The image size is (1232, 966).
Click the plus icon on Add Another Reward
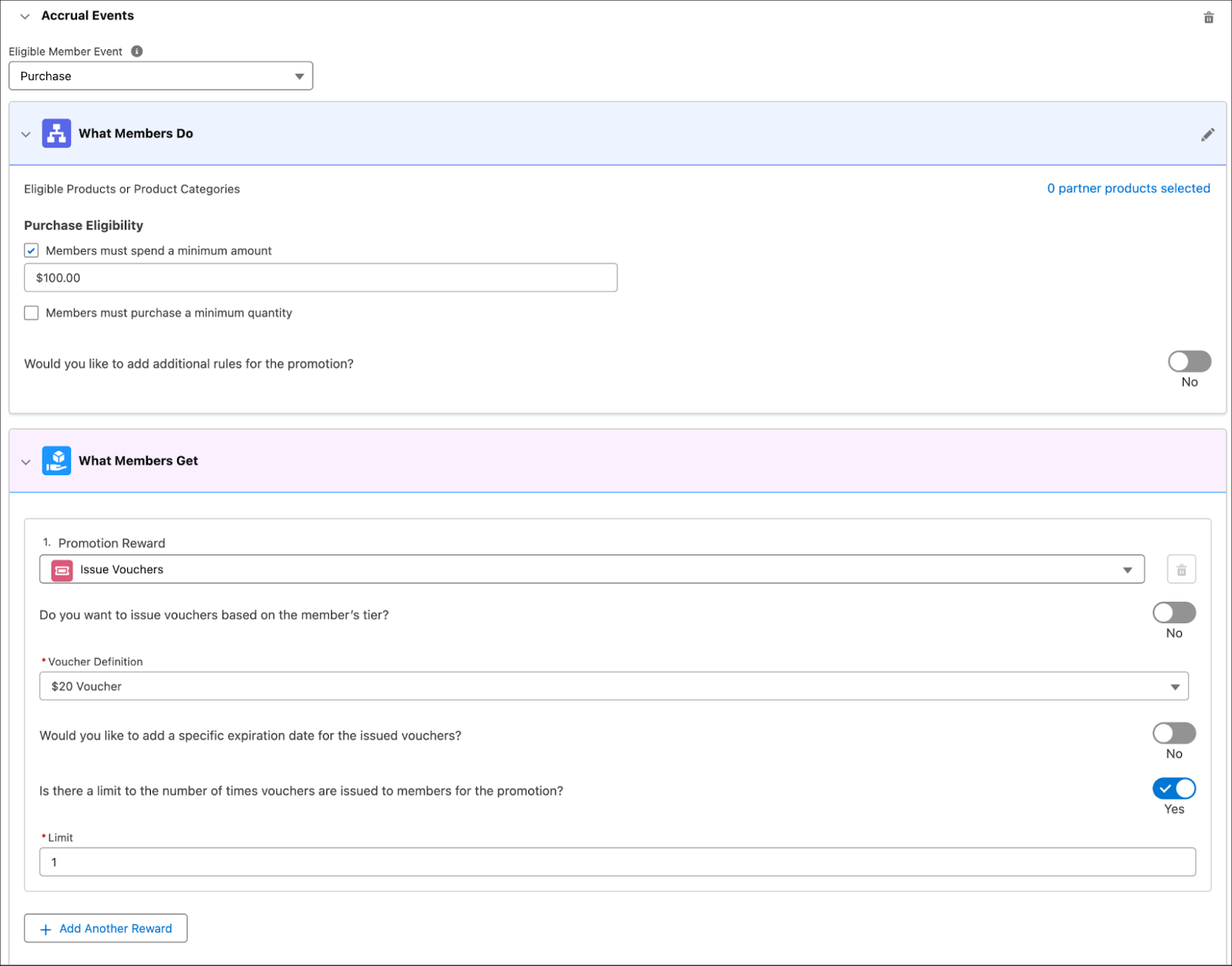tap(46, 928)
